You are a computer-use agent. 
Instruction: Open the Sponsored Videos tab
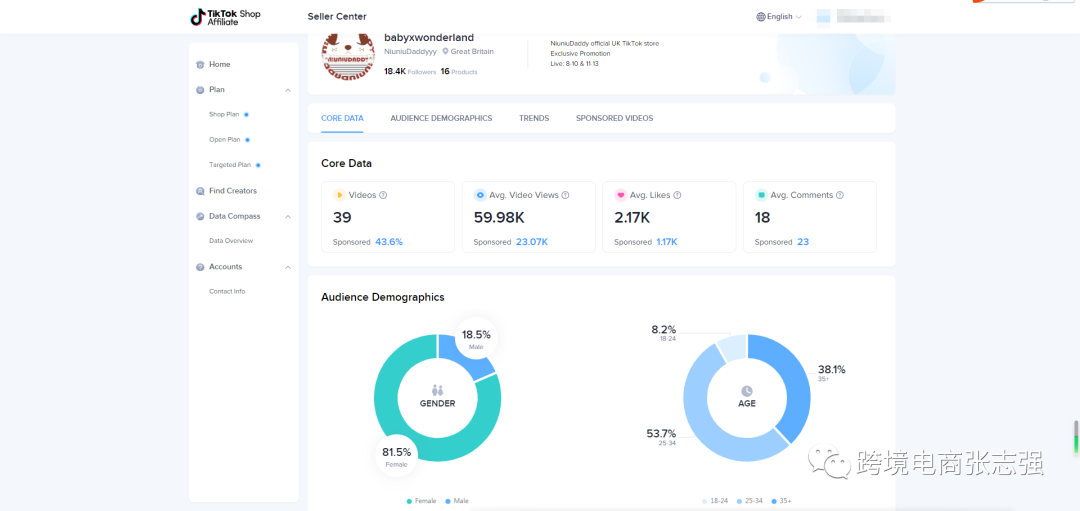click(614, 118)
